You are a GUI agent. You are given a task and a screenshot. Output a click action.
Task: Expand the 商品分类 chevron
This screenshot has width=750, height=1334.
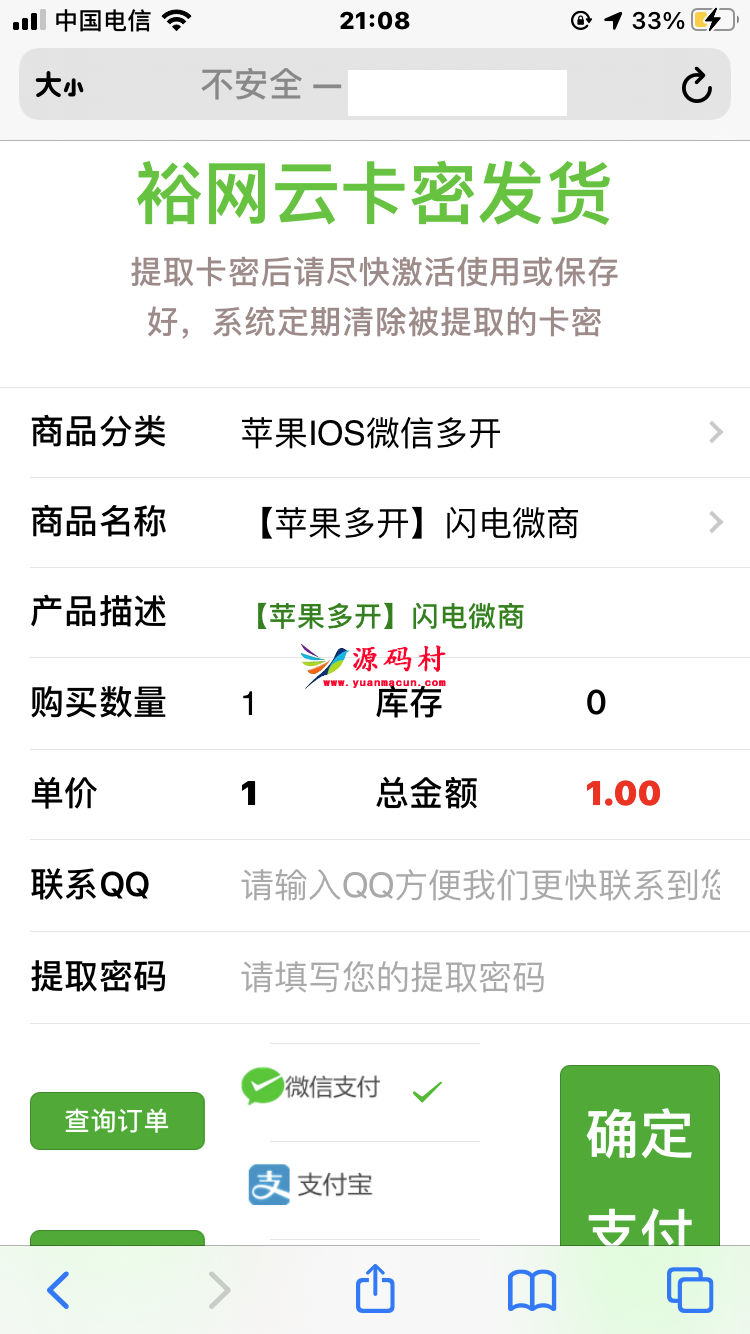coord(715,432)
